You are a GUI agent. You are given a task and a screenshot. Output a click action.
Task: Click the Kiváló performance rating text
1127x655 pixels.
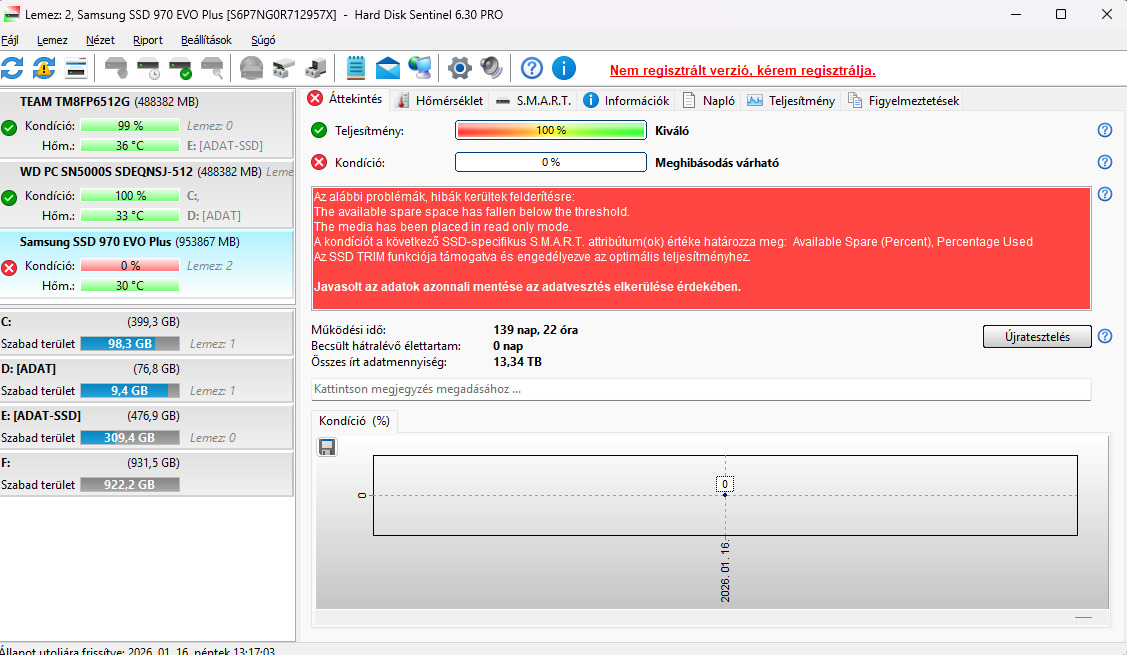[x=672, y=131]
